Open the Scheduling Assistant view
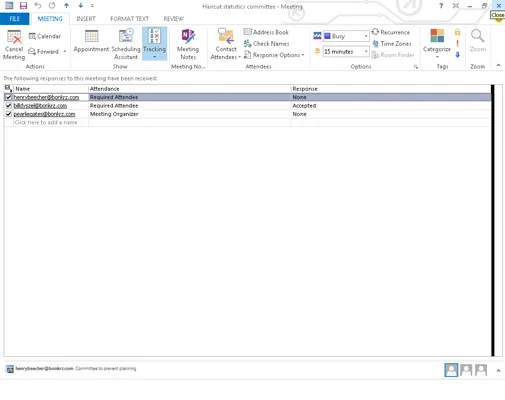The width and height of the screenshot is (505, 400). click(x=126, y=45)
